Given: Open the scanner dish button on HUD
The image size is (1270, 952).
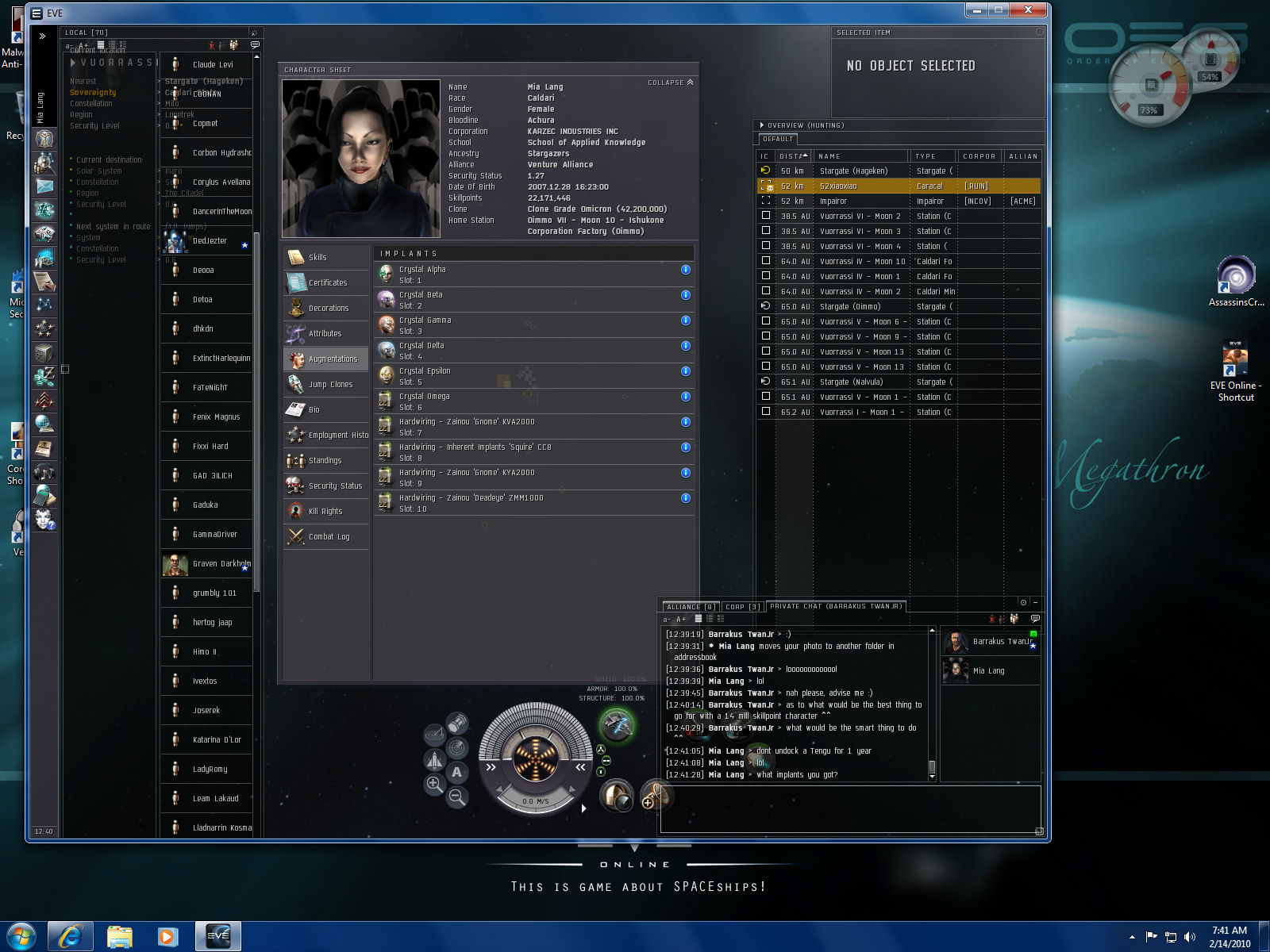Looking at the screenshot, I should click(435, 735).
